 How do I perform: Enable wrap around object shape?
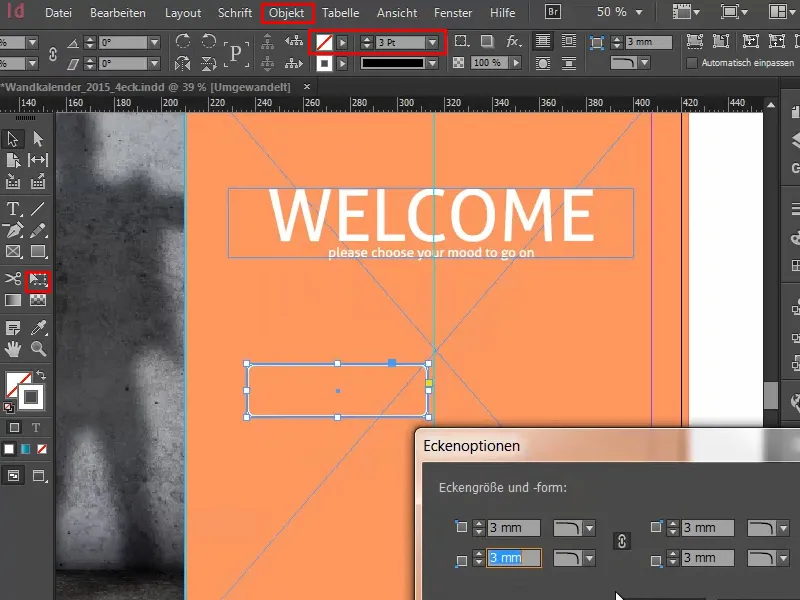543,63
